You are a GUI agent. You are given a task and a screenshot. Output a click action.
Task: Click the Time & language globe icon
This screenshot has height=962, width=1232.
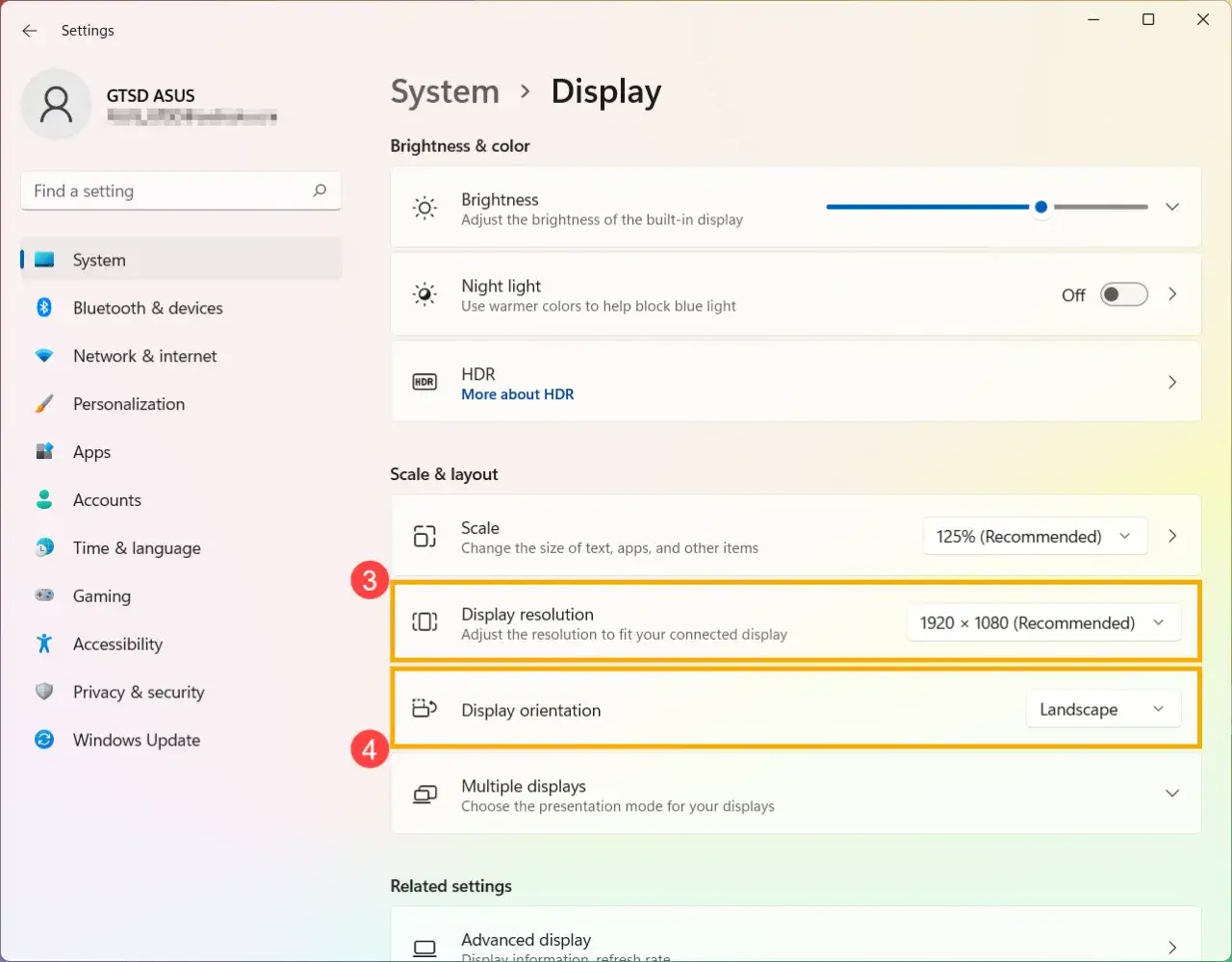pos(44,547)
